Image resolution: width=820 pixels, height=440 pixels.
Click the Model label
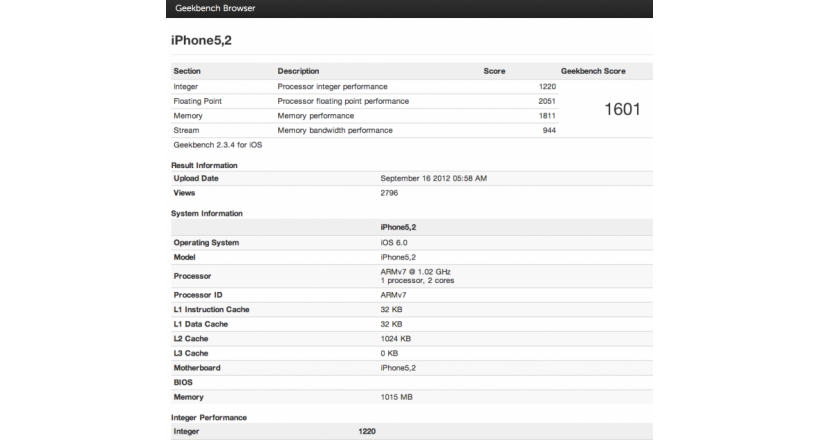point(185,257)
